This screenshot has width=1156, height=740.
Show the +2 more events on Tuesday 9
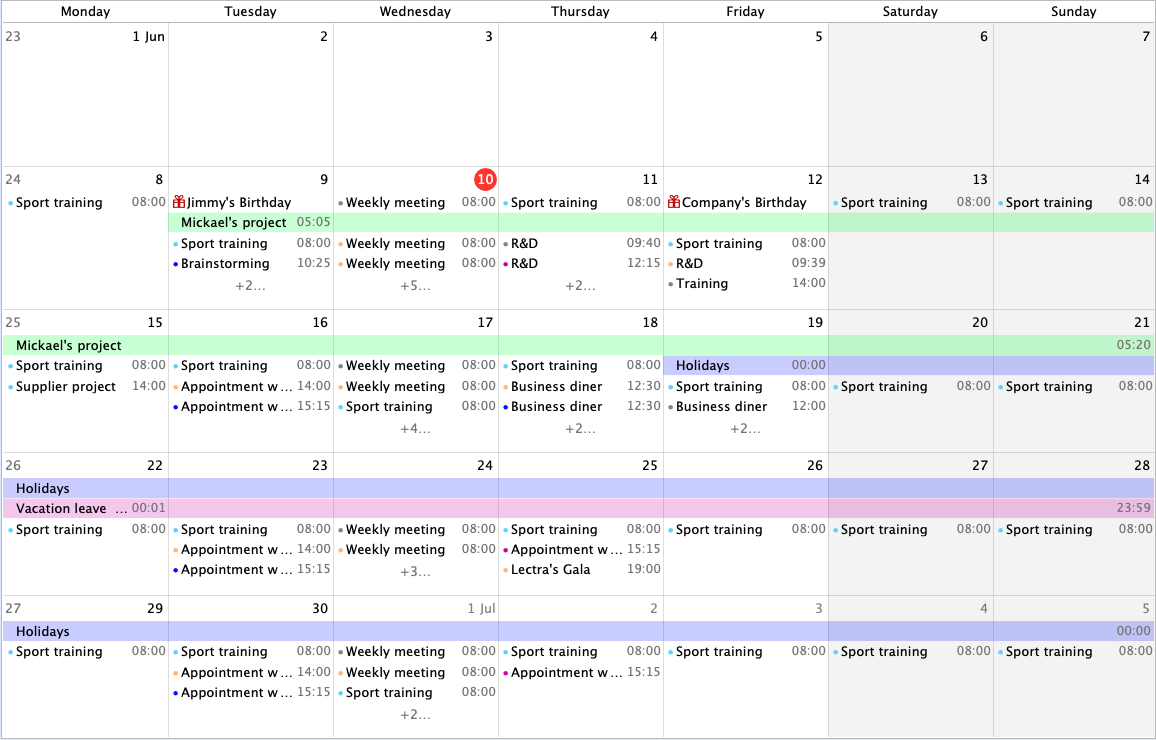(250, 285)
